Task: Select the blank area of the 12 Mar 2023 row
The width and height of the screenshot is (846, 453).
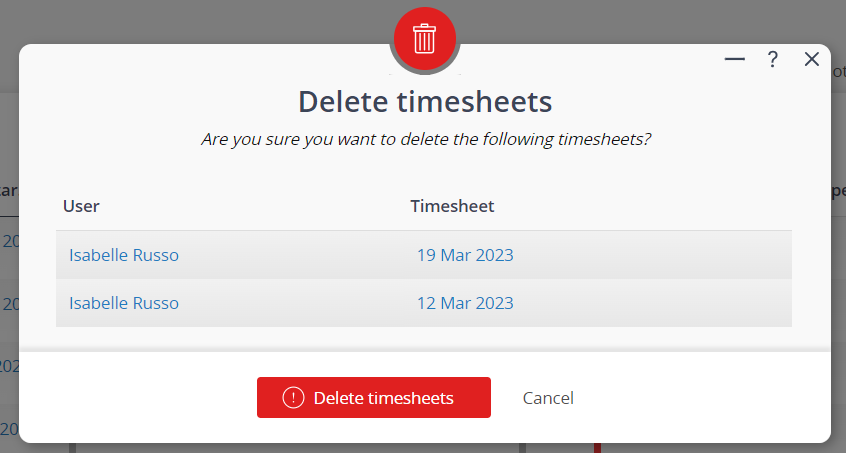Action: point(653,303)
